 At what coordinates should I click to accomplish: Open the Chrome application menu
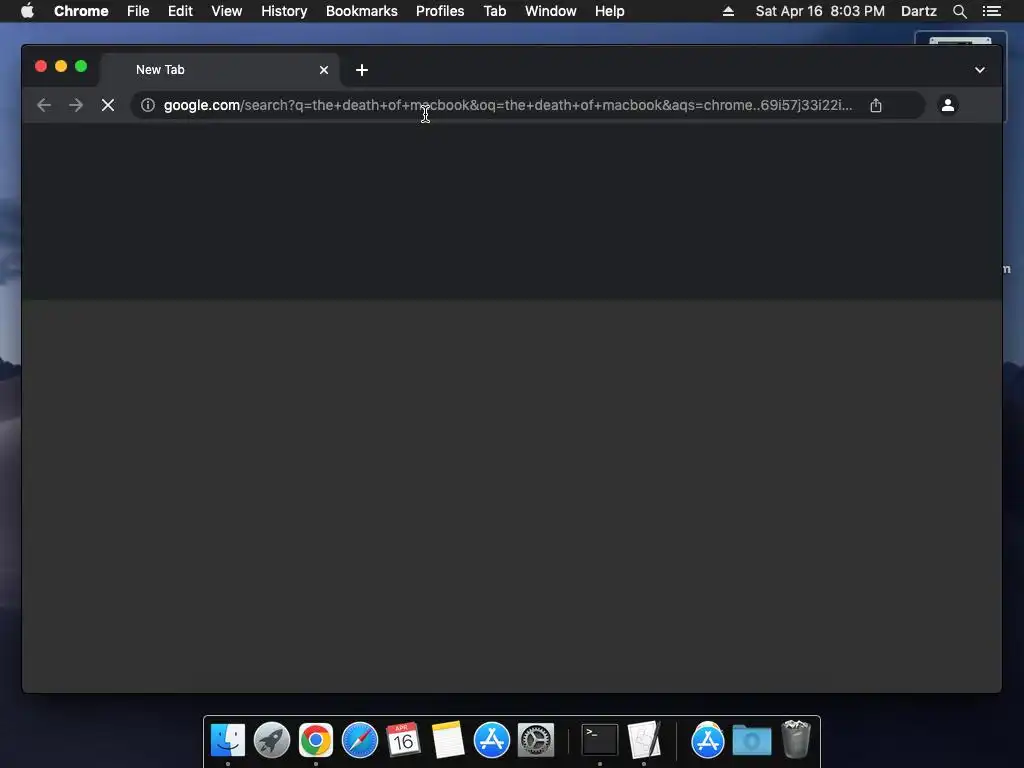click(81, 11)
